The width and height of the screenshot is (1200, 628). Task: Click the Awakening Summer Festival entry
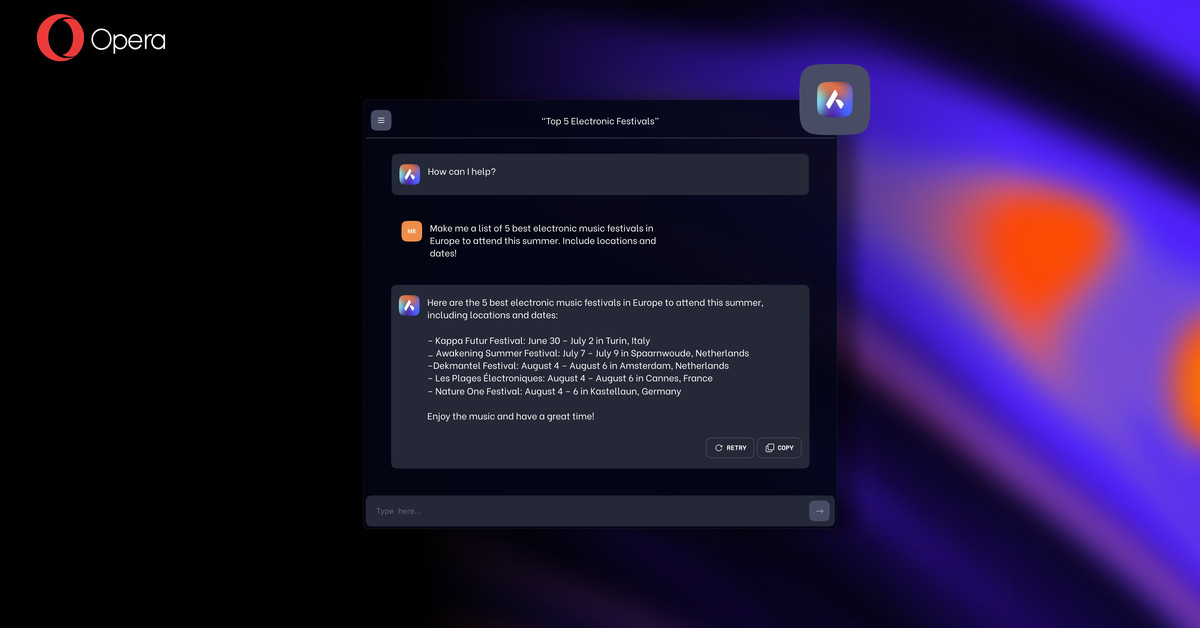[x=588, y=353]
